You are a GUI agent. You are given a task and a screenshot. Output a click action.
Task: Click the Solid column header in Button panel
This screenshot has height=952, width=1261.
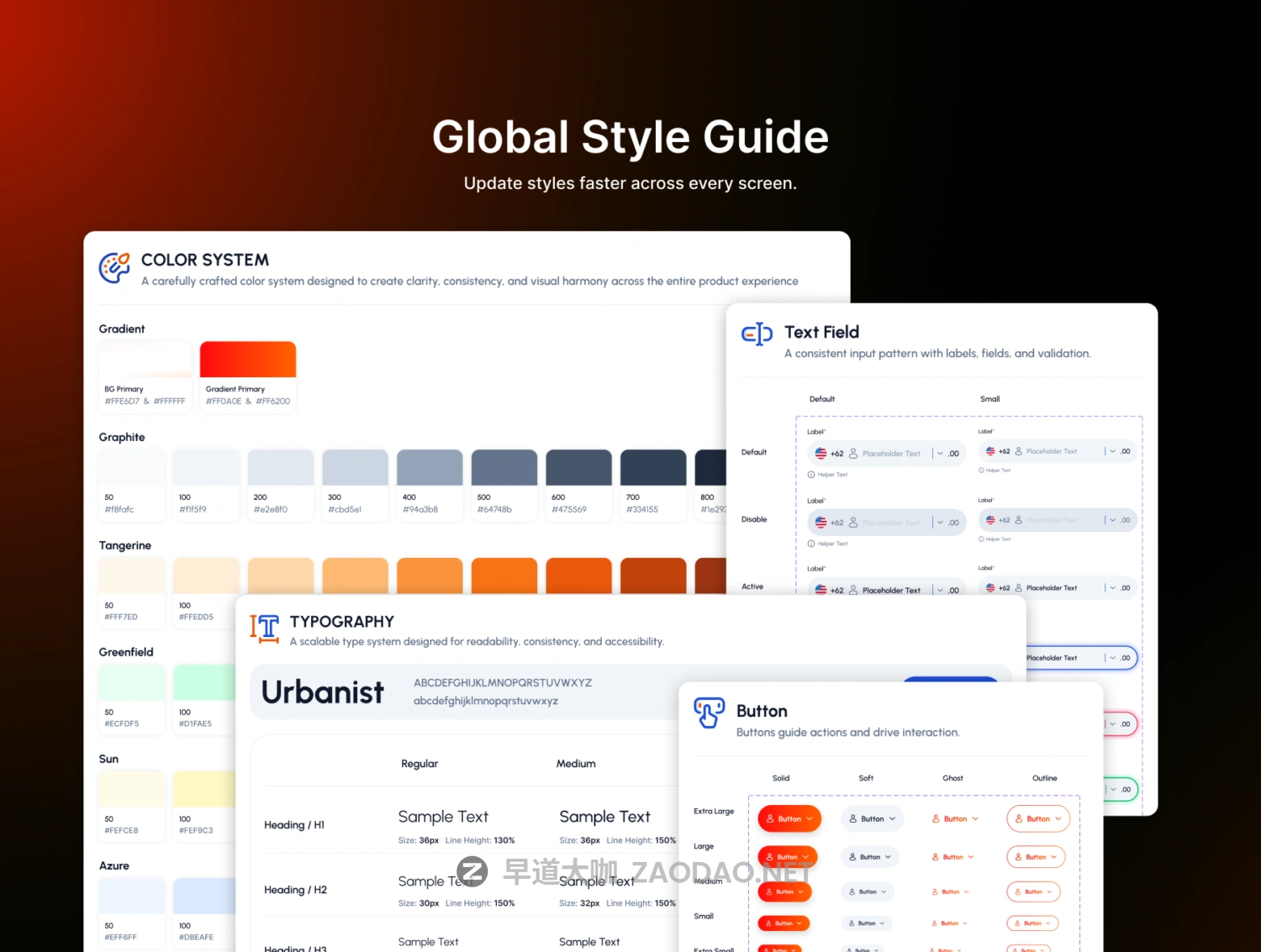pyautogui.click(x=781, y=778)
